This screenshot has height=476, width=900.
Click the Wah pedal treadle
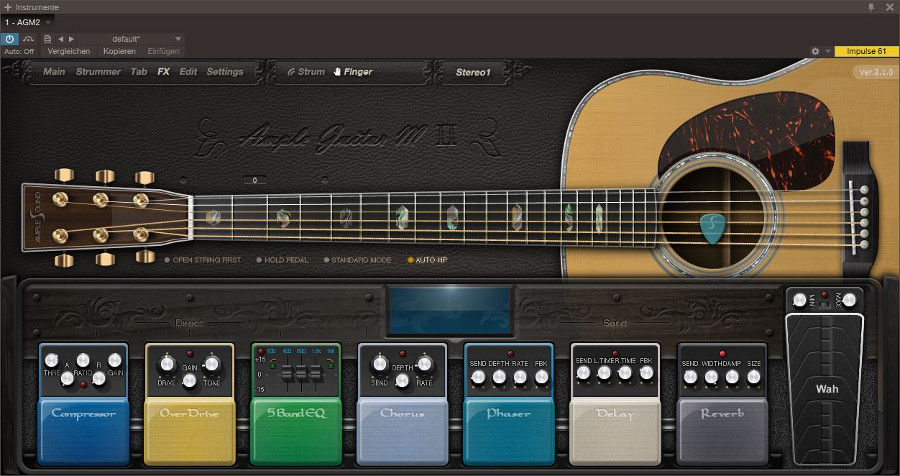pyautogui.click(x=827, y=389)
